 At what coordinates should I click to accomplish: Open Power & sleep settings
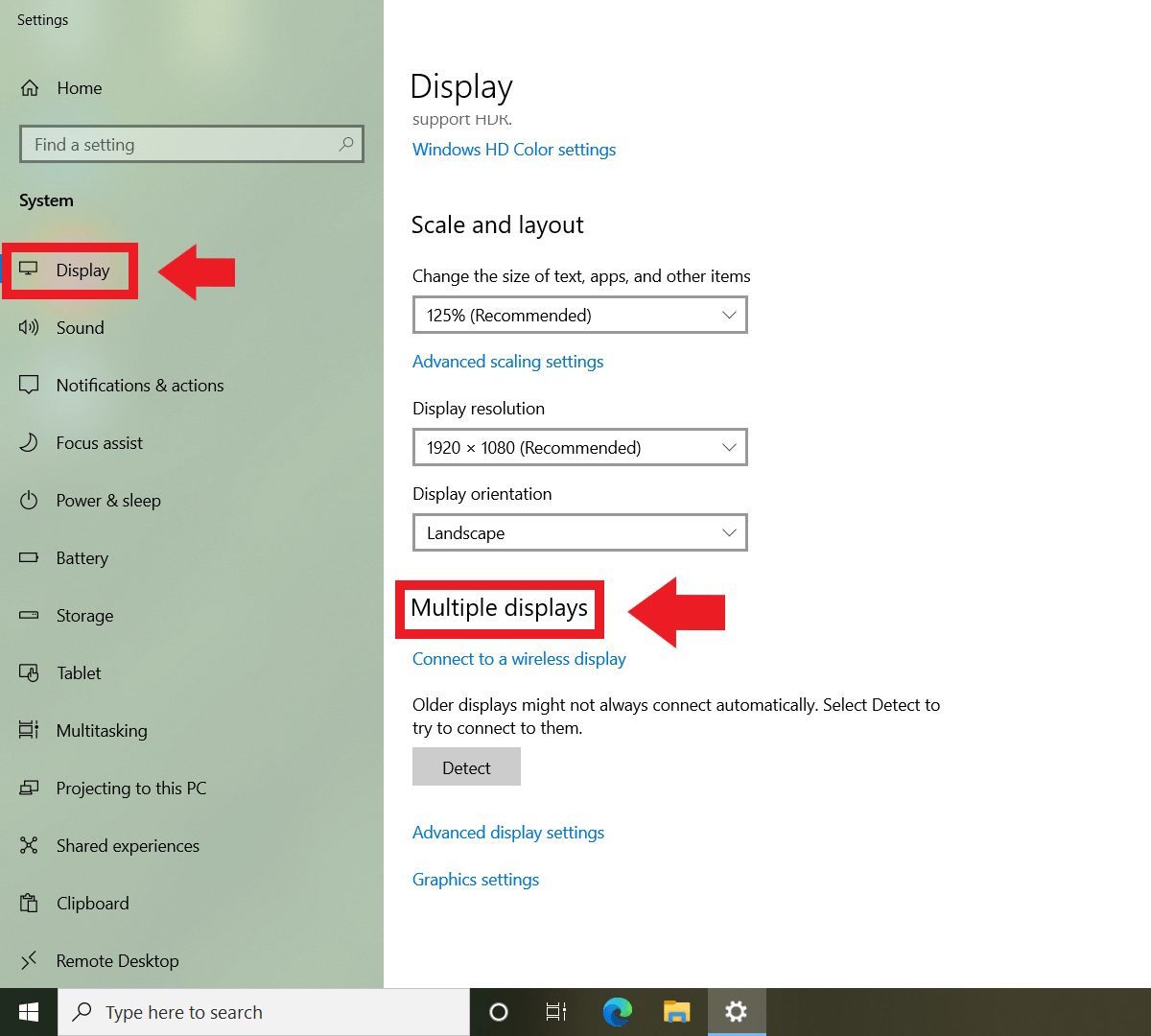click(108, 500)
